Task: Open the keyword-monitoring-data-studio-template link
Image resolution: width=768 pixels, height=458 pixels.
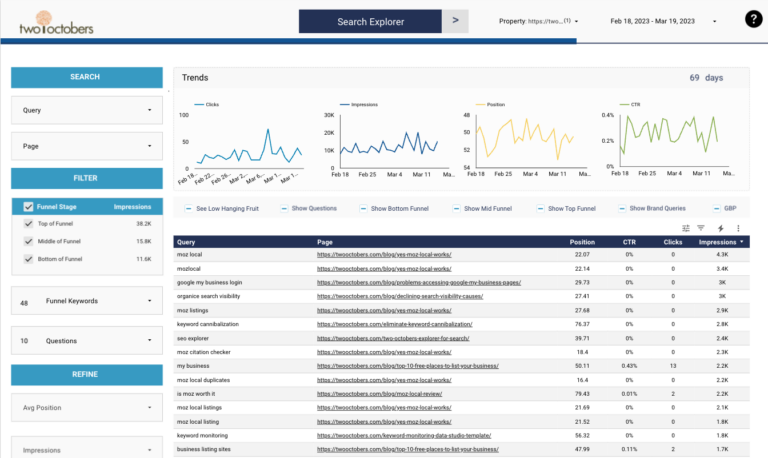Action: click(x=404, y=435)
